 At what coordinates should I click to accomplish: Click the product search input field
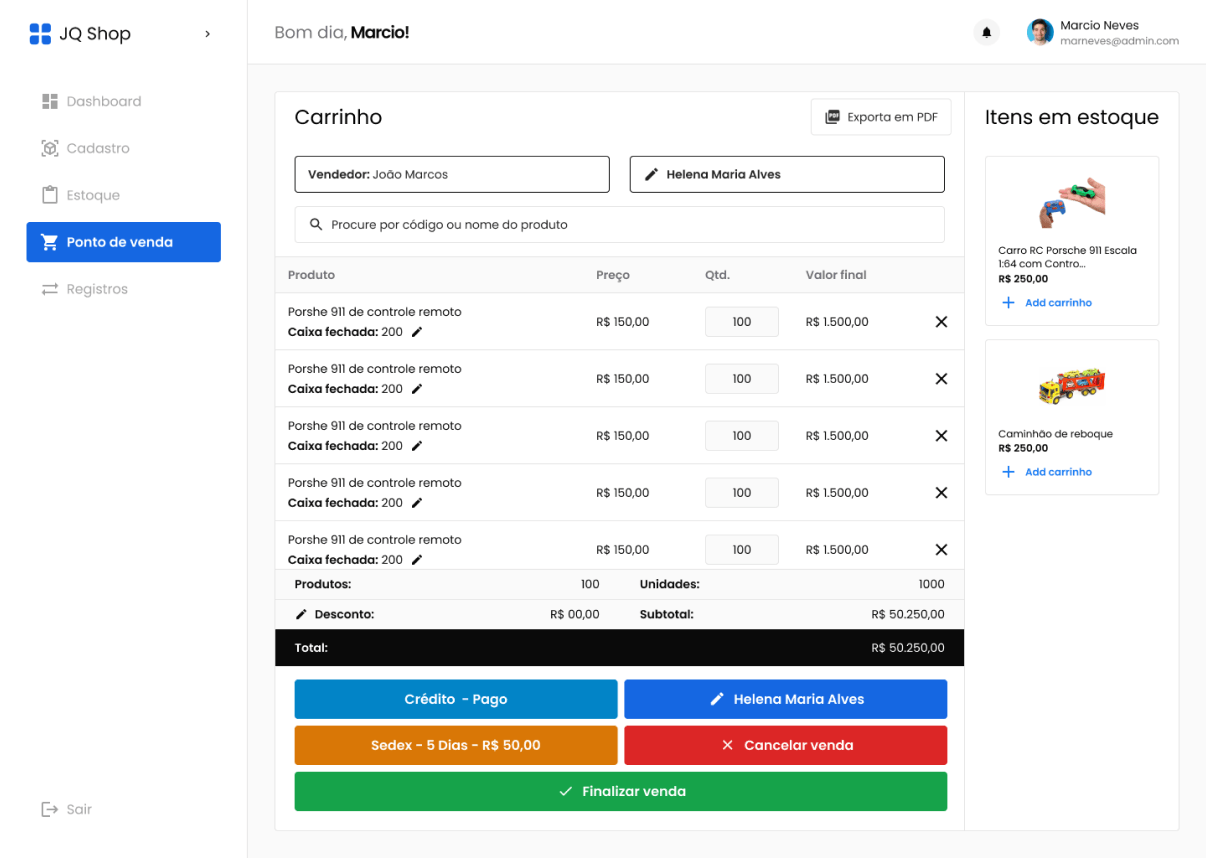[x=619, y=225]
